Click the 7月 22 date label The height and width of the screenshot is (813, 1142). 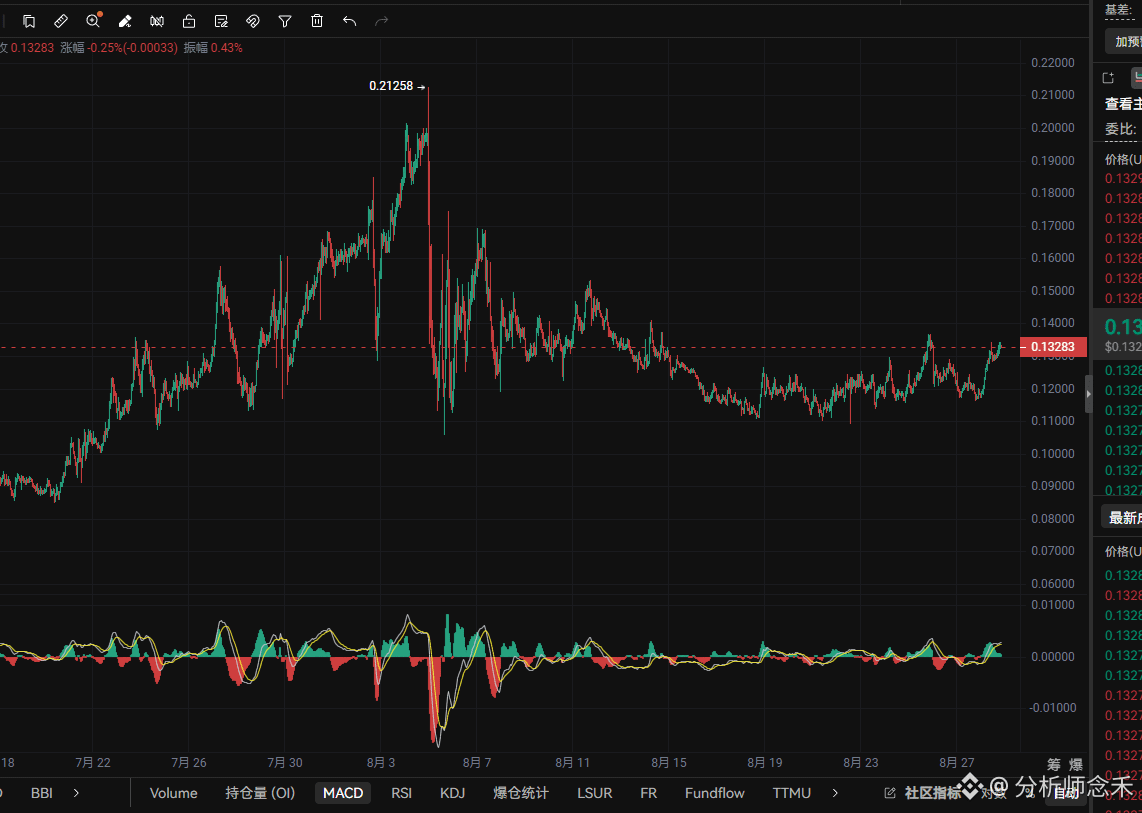[x=92, y=763]
